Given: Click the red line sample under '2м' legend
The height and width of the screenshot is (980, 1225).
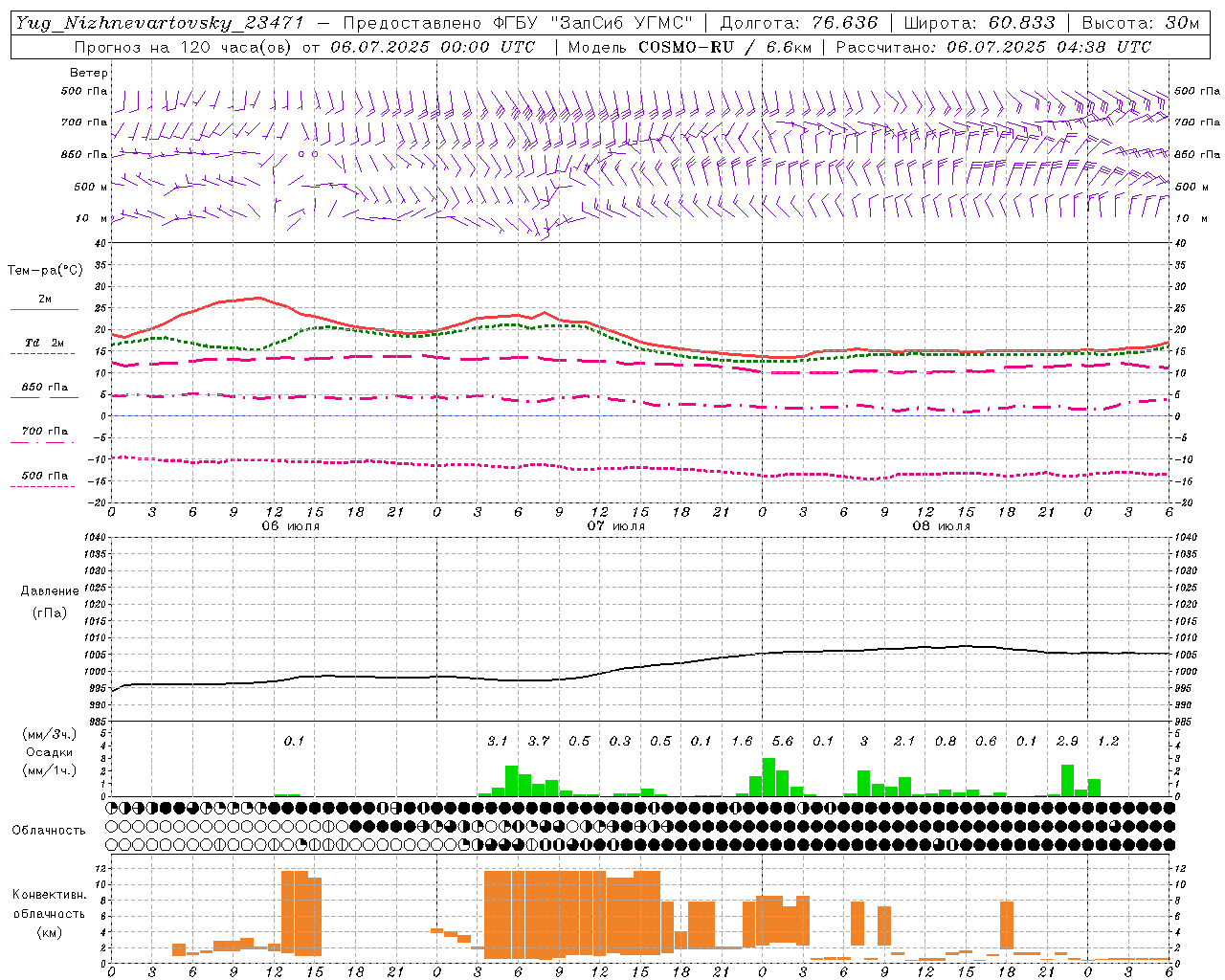Looking at the screenshot, I should pyautogui.click(x=44, y=309).
